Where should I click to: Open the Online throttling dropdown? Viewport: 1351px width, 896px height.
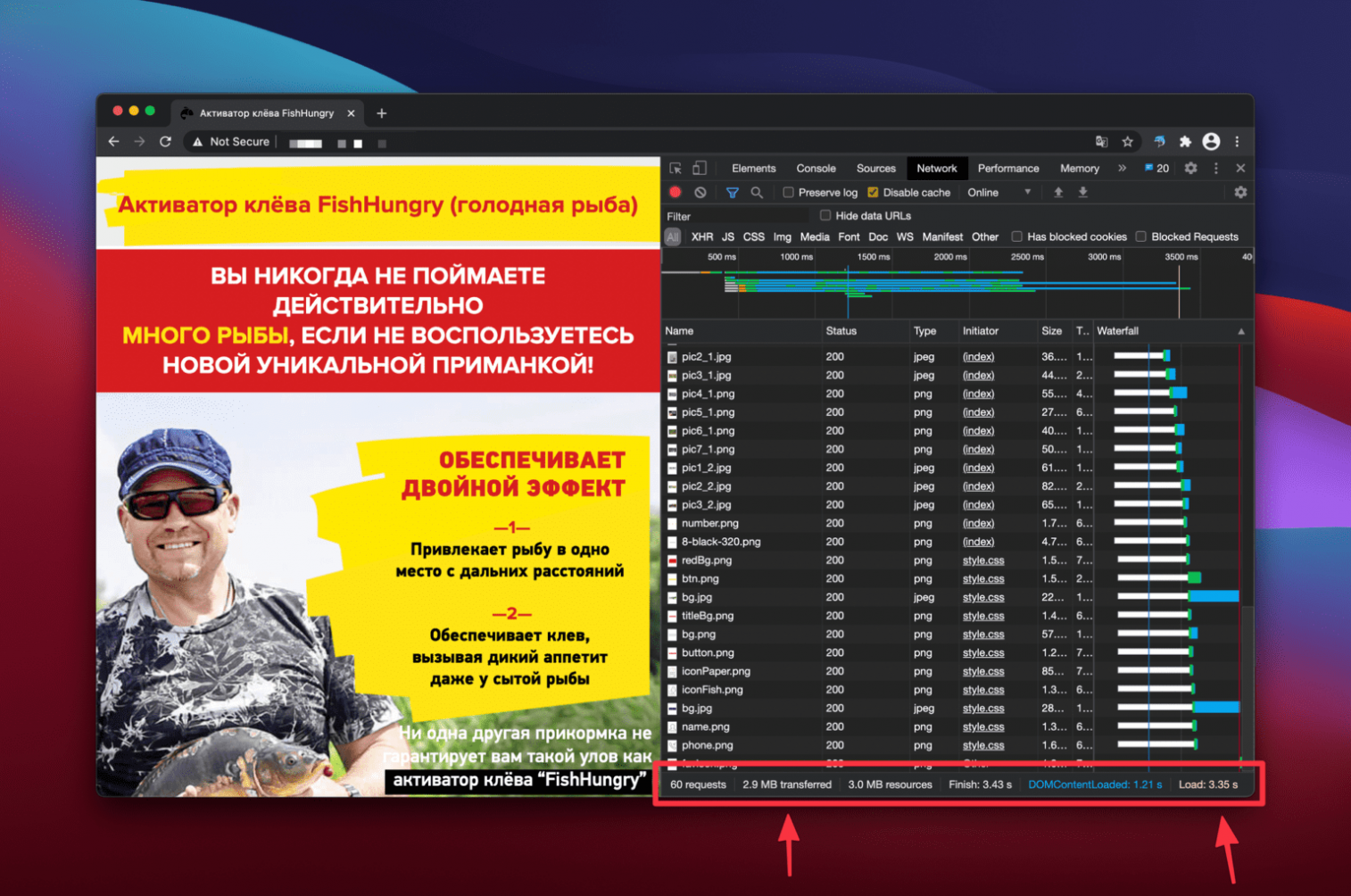point(999,192)
